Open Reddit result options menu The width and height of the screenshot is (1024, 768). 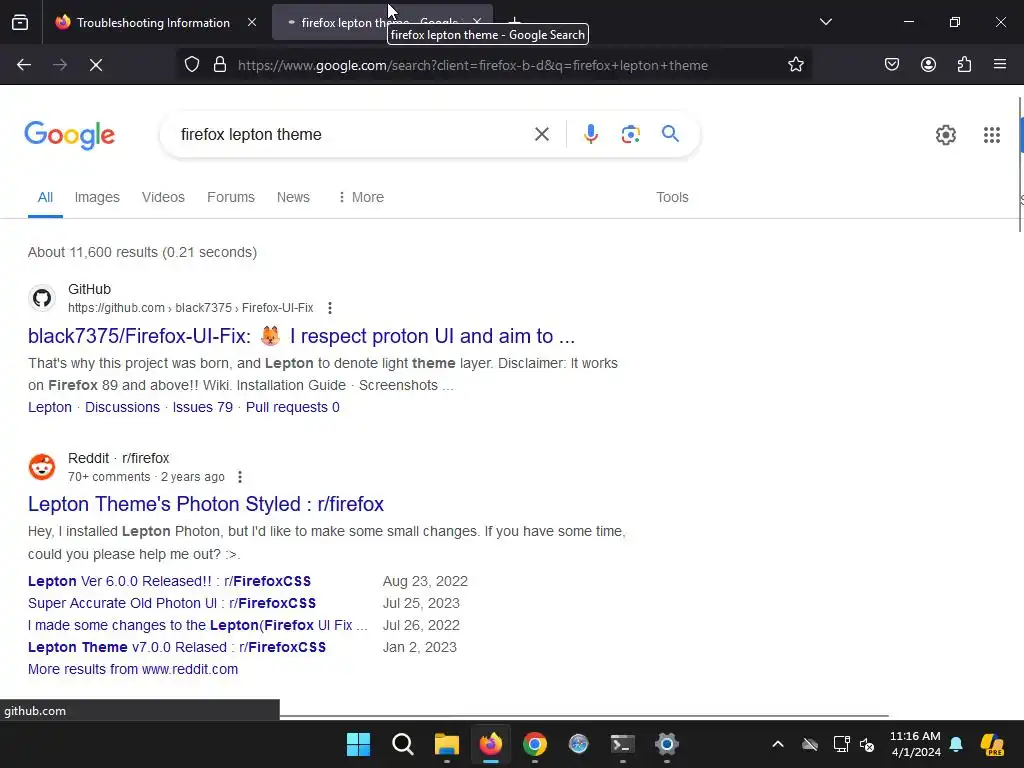click(240, 477)
